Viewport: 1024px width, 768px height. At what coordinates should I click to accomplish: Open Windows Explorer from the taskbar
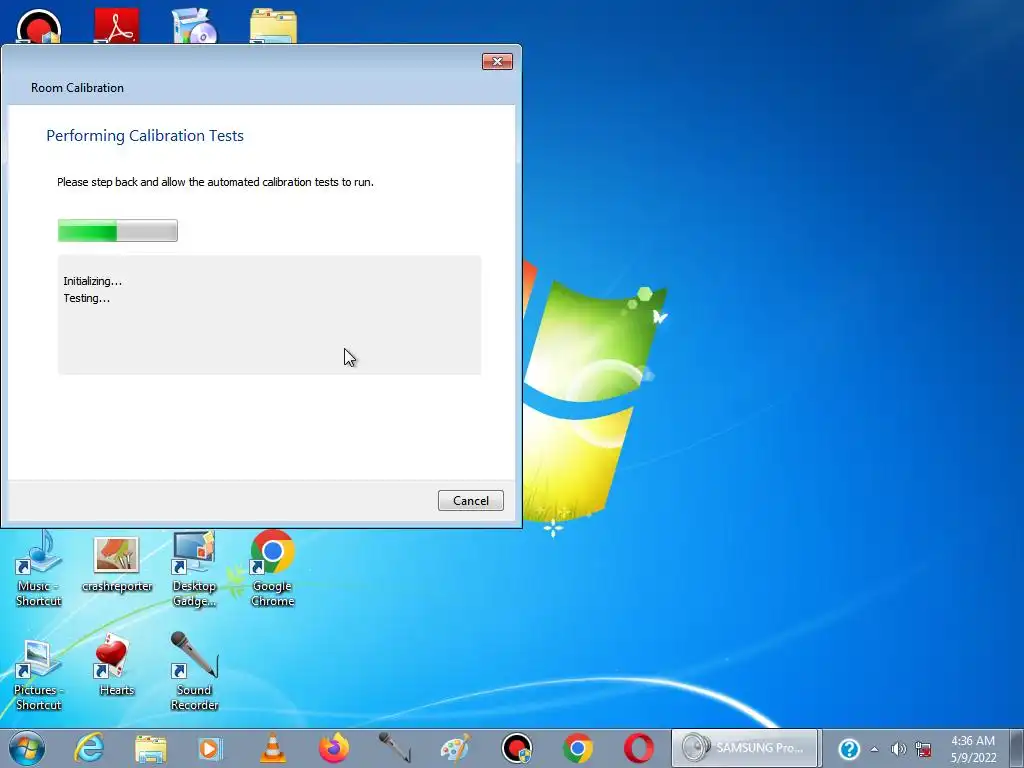(151, 748)
